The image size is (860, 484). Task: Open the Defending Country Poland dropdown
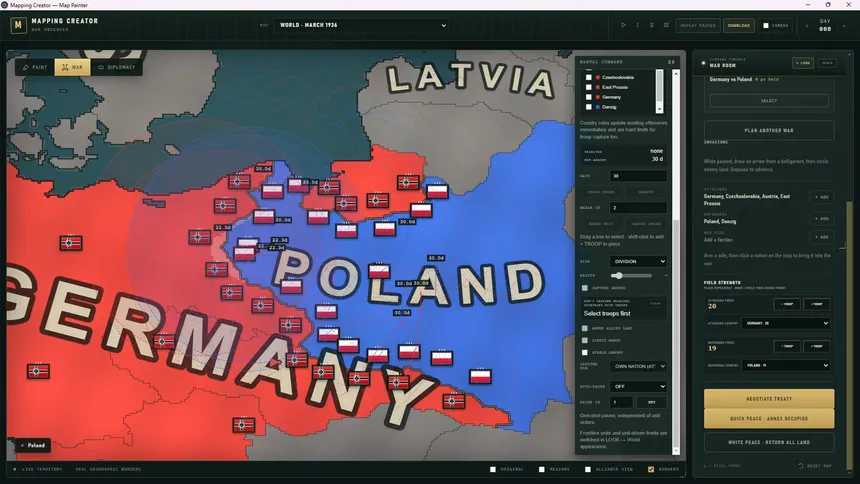(x=785, y=365)
